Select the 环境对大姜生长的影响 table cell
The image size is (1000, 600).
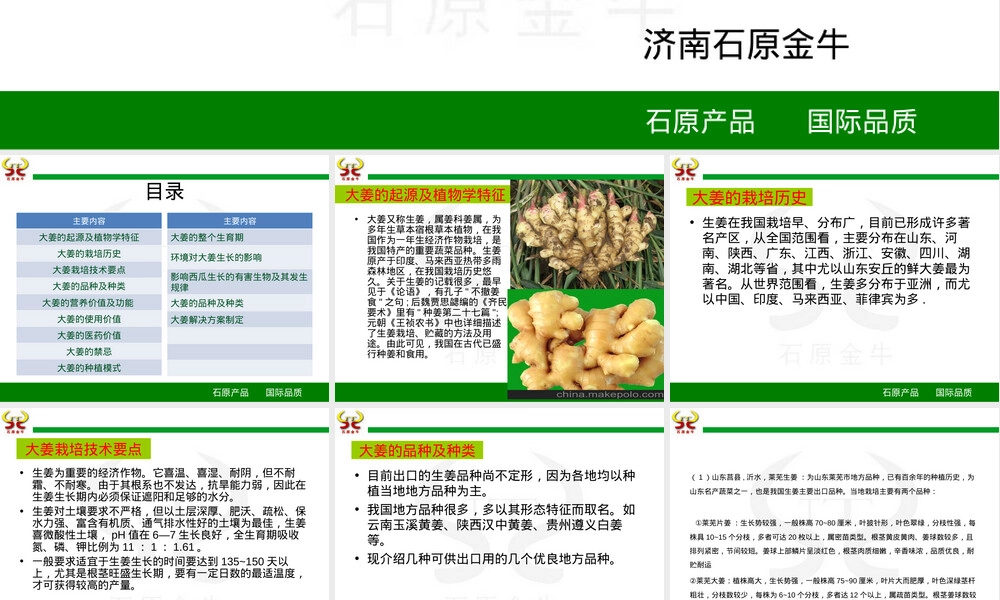240,257
